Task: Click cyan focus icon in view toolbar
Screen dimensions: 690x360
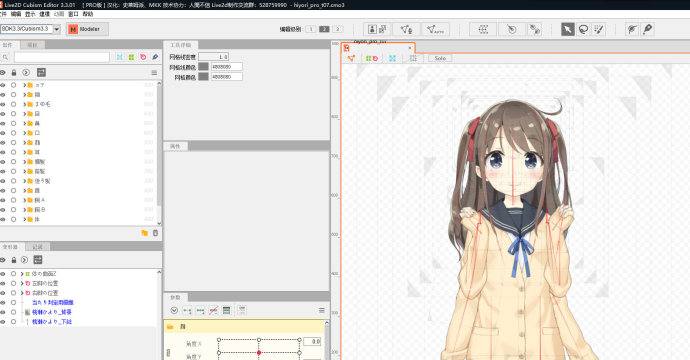Action: [x=392, y=58]
